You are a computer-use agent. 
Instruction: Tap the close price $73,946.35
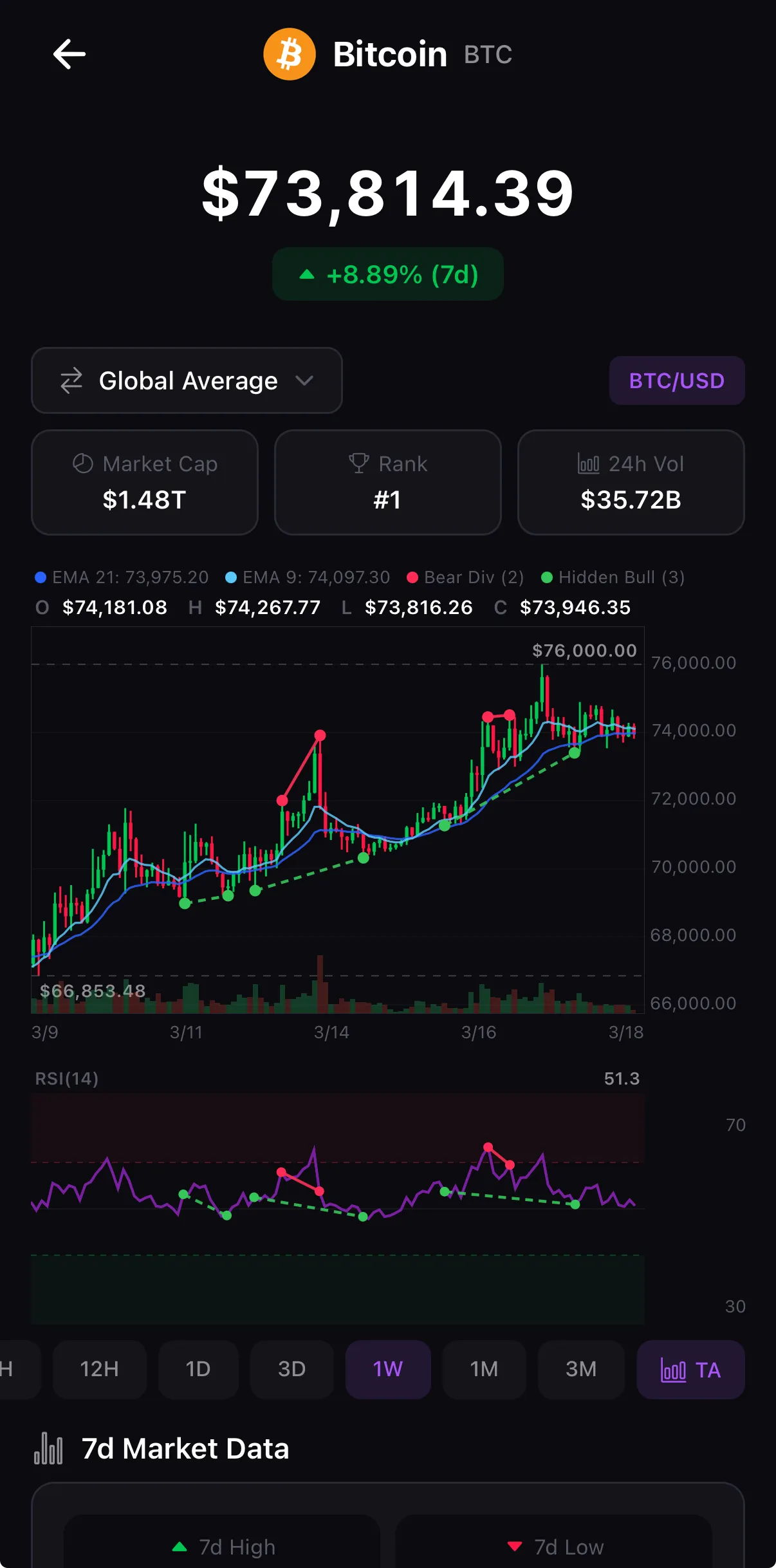point(575,607)
